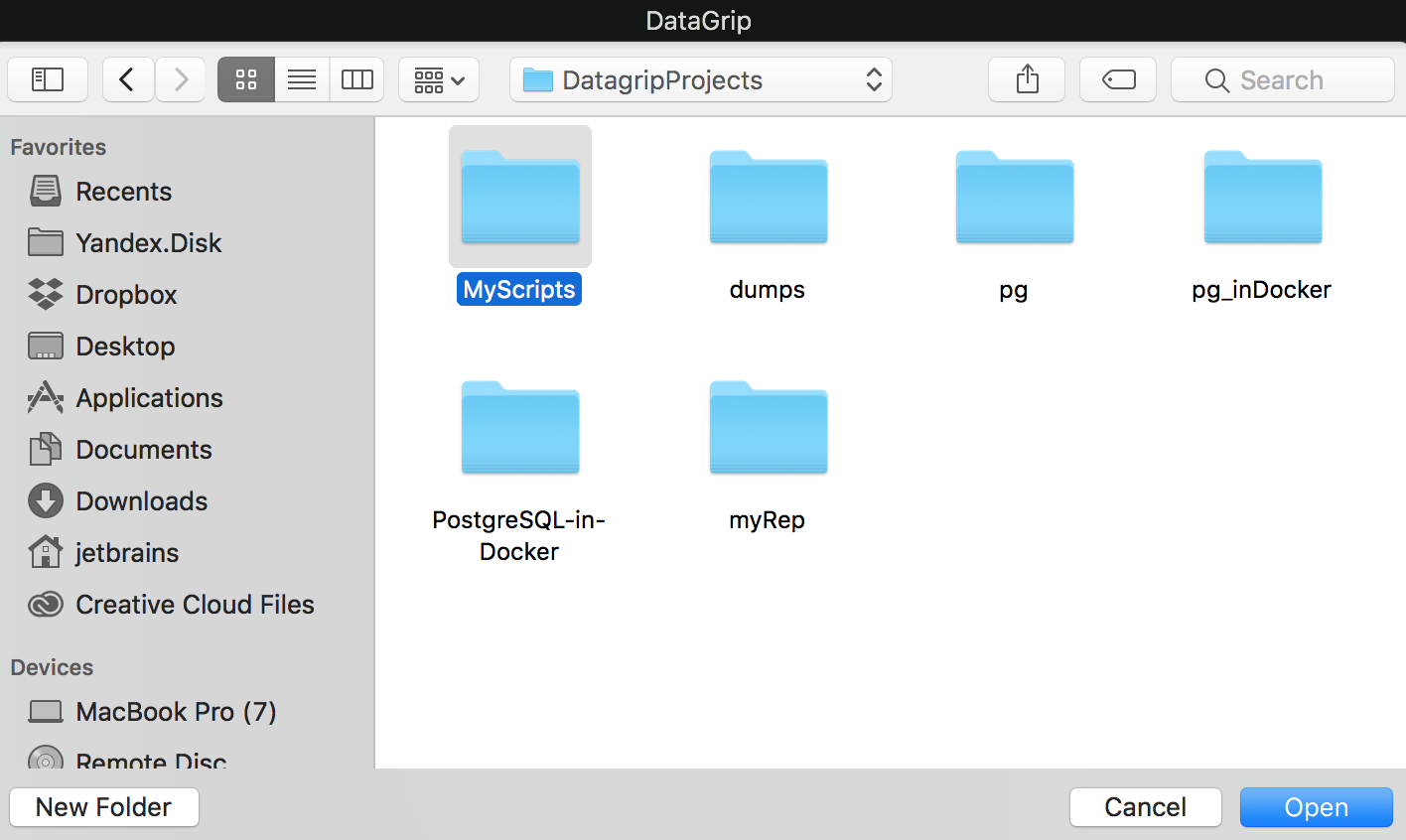1406x840 pixels.
Task: Focus the Search field
Action: (1283, 79)
